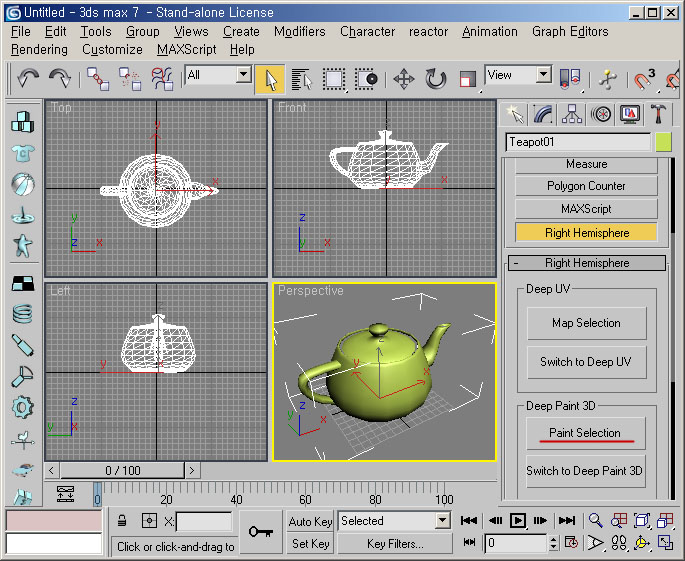The height and width of the screenshot is (561, 685).
Task: Choose Rectangular Selection Region tool
Action: click(334, 80)
